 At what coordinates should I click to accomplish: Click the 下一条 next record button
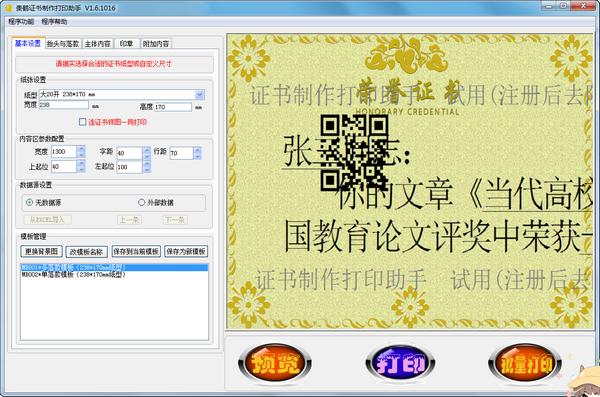(x=174, y=220)
